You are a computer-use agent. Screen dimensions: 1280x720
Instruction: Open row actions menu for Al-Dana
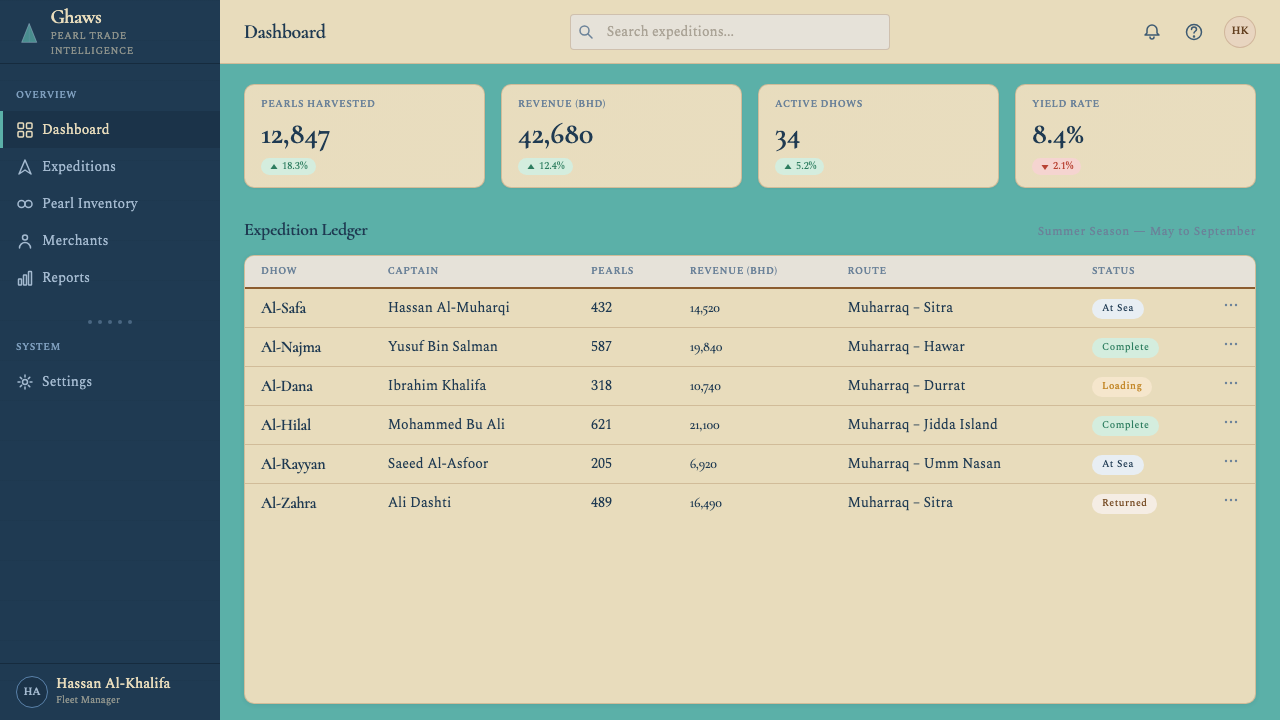click(1231, 383)
